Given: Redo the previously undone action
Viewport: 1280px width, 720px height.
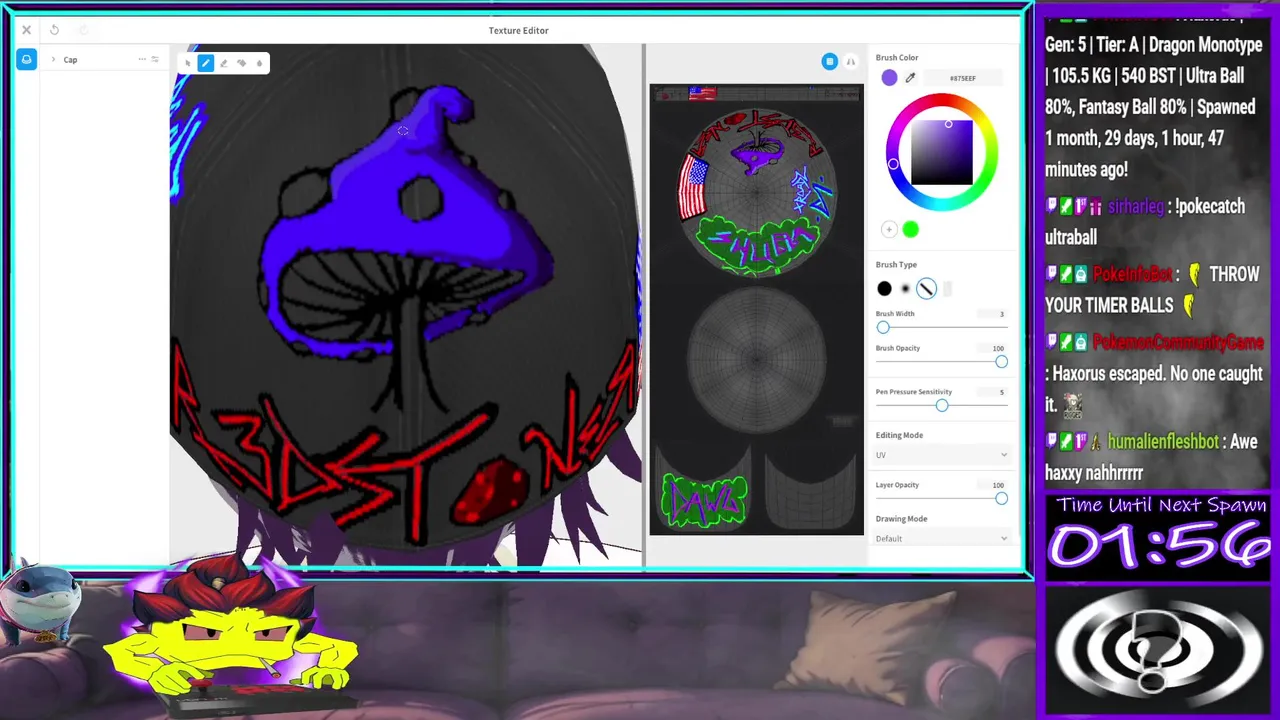Looking at the screenshot, I should [x=83, y=30].
